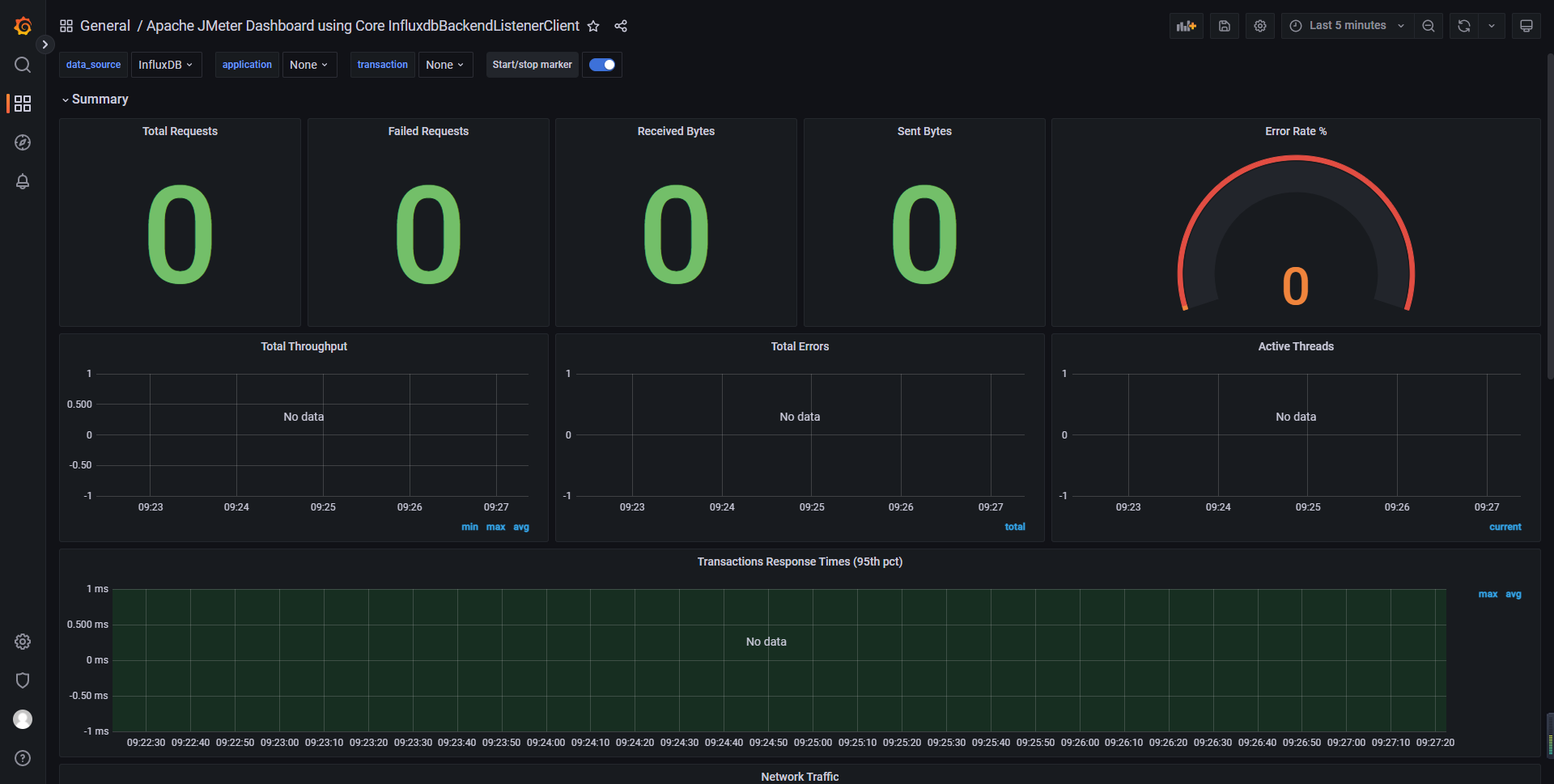Open the Dashboards icon in the sidebar
The width and height of the screenshot is (1554, 784).
[x=23, y=104]
